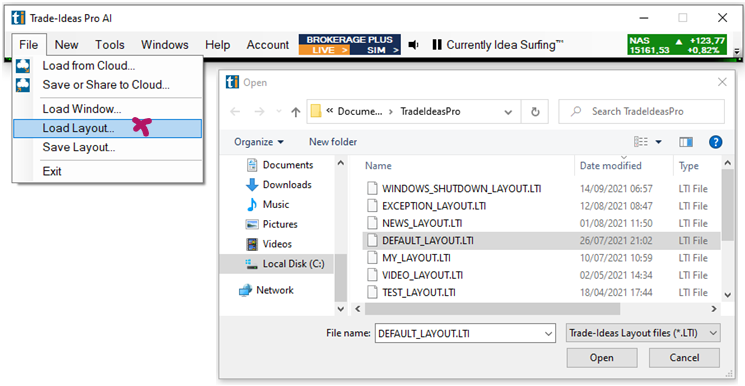Click the Load from Cloud icon
This screenshot has height=386, width=745.
coord(23,66)
